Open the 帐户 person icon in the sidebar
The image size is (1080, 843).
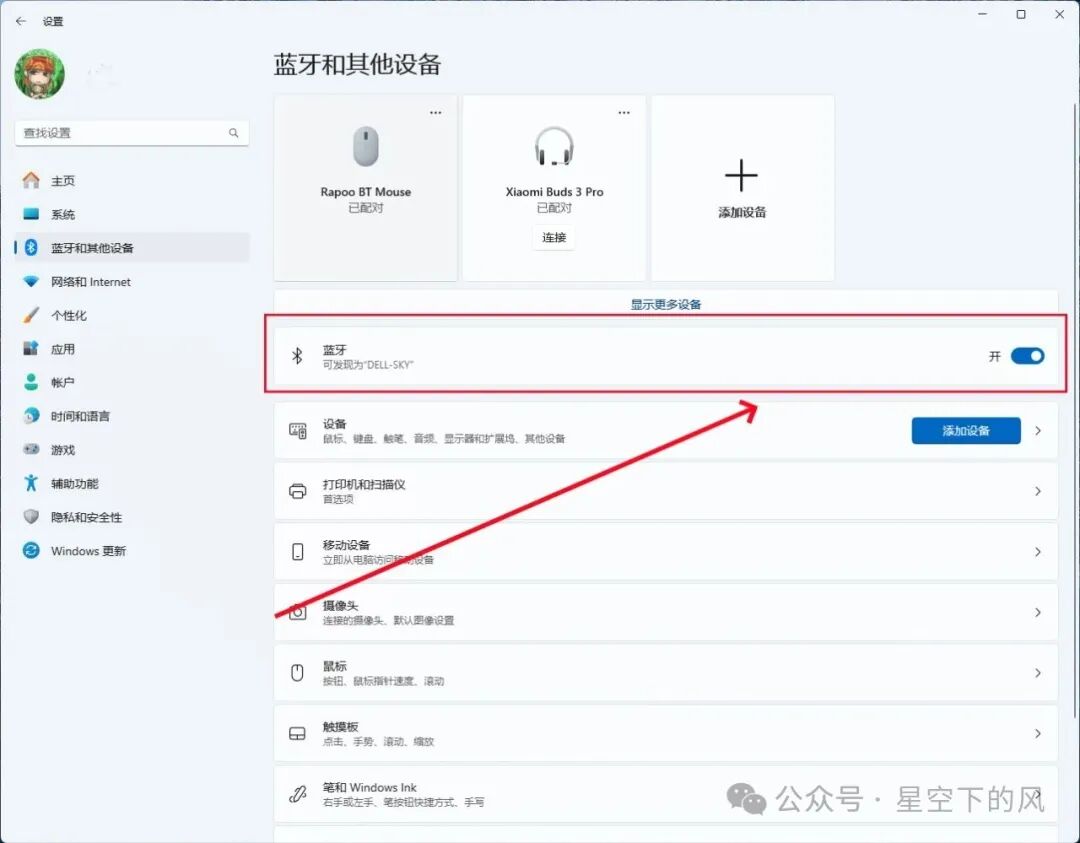pyautogui.click(x=31, y=382)
